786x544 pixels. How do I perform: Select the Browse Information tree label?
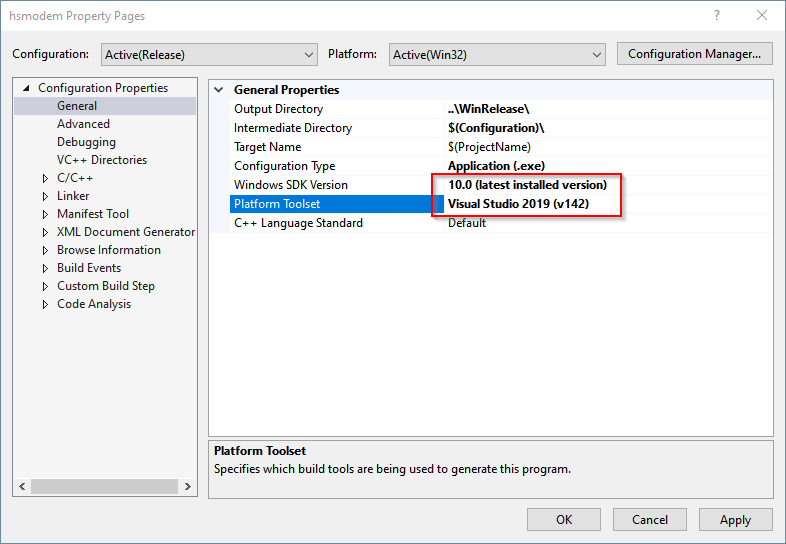109,250
